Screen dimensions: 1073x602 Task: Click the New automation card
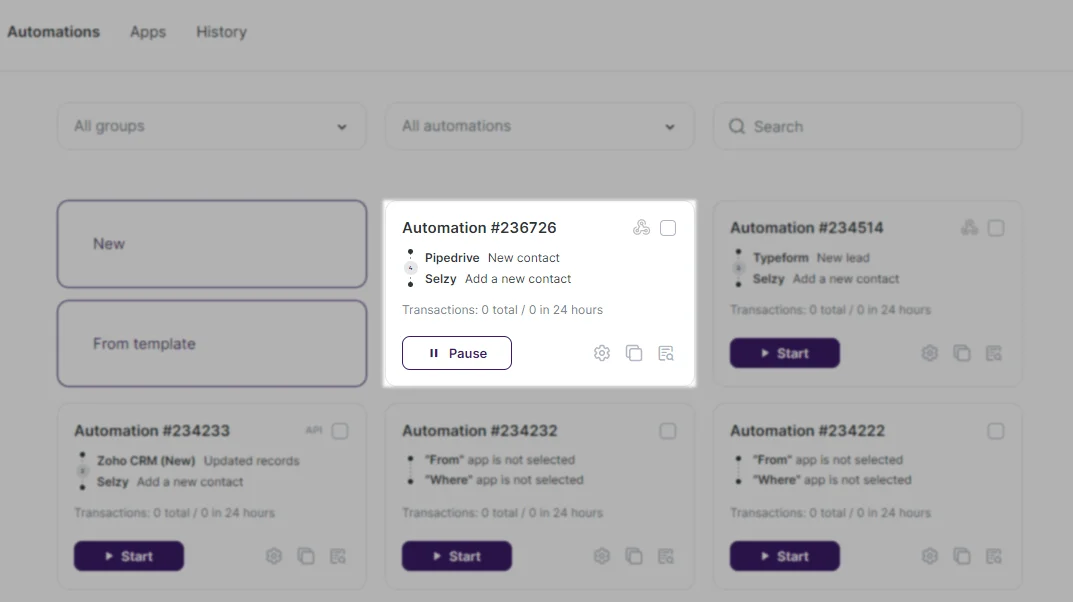[212, 244]
